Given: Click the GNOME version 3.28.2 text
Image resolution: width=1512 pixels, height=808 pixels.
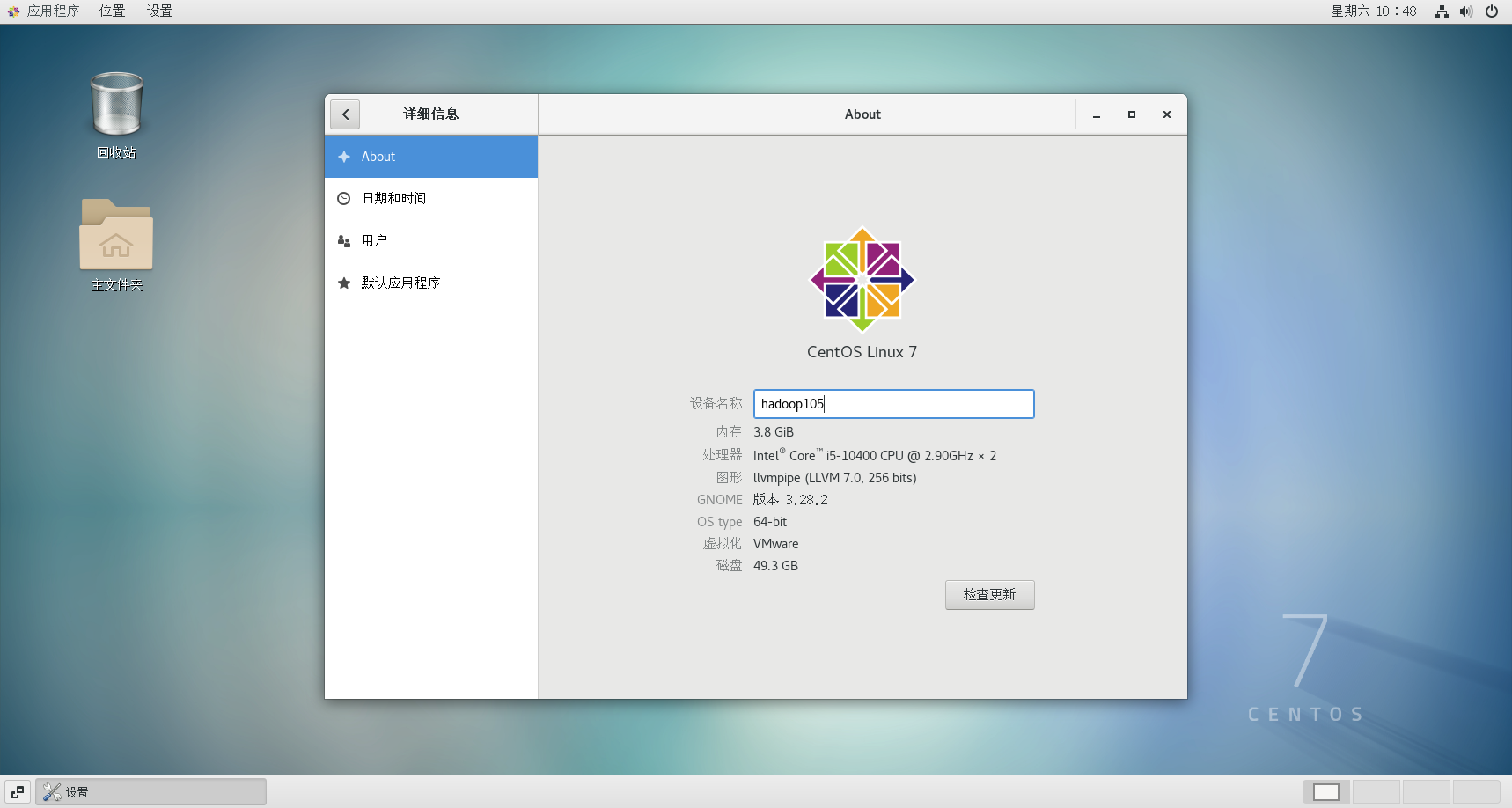Looking at the screenshot, I should click(790, 500).
